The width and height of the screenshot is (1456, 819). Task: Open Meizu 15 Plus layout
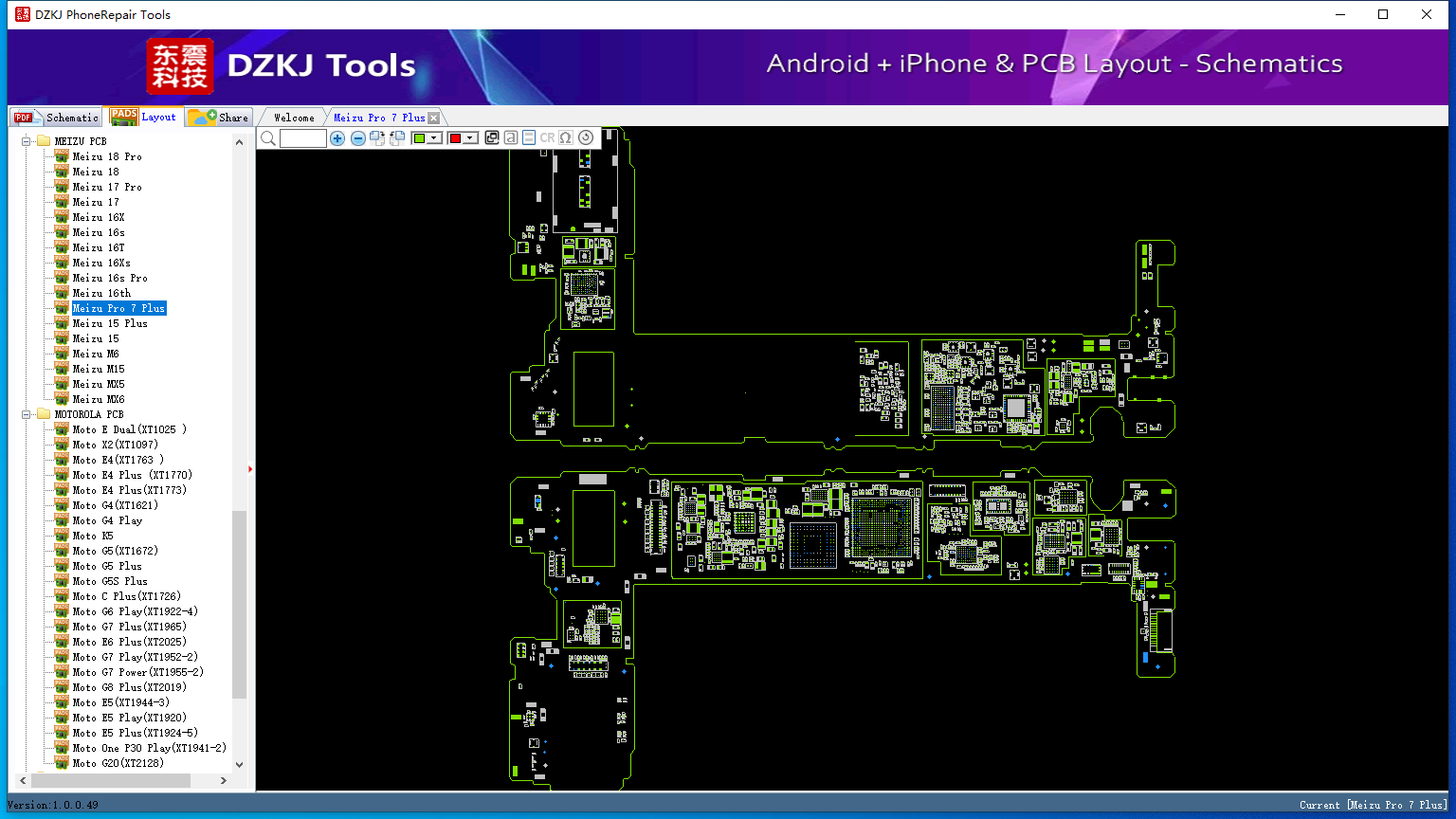point(110,323)
